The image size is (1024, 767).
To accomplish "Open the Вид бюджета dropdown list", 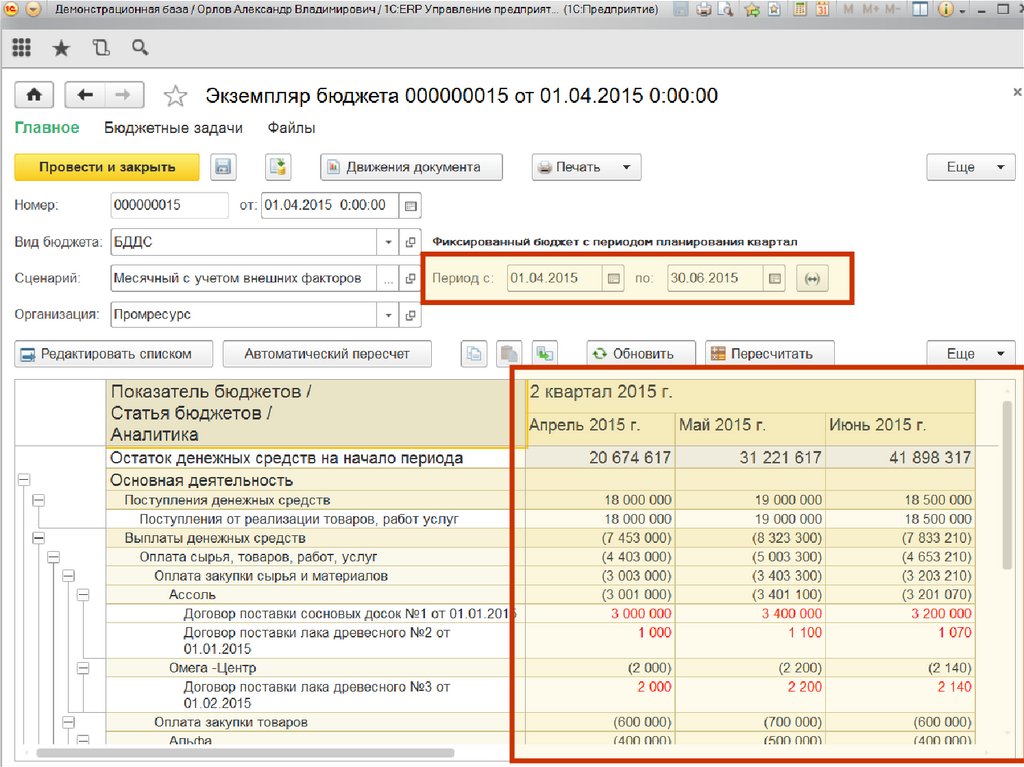I will pyautogui.click(x=389, y=242).
